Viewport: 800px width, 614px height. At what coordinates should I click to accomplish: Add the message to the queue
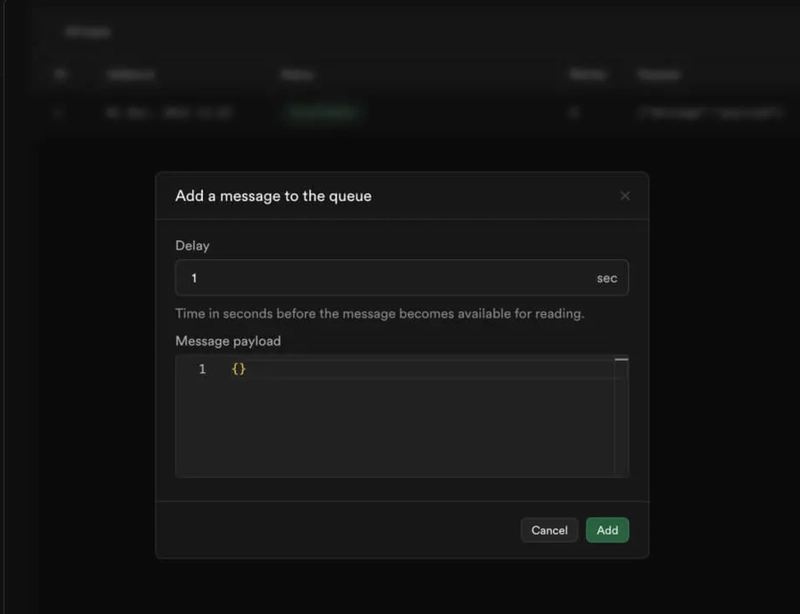(x=607, y=530)
